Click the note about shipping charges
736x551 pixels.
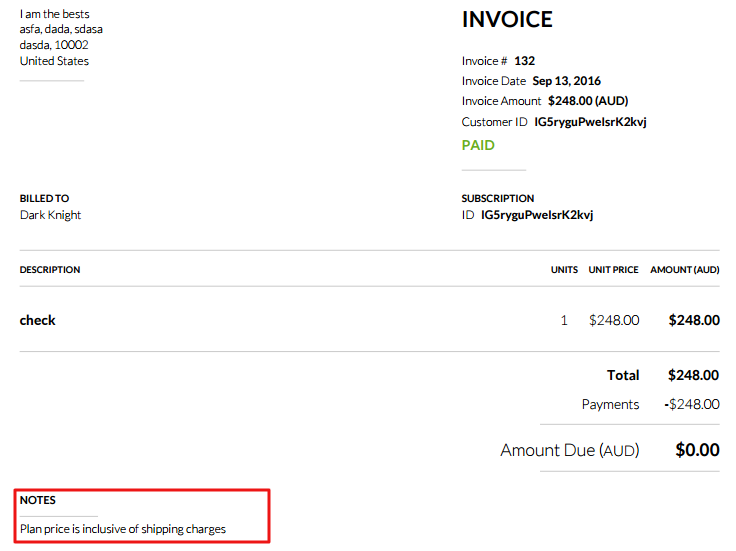[123, 529]
